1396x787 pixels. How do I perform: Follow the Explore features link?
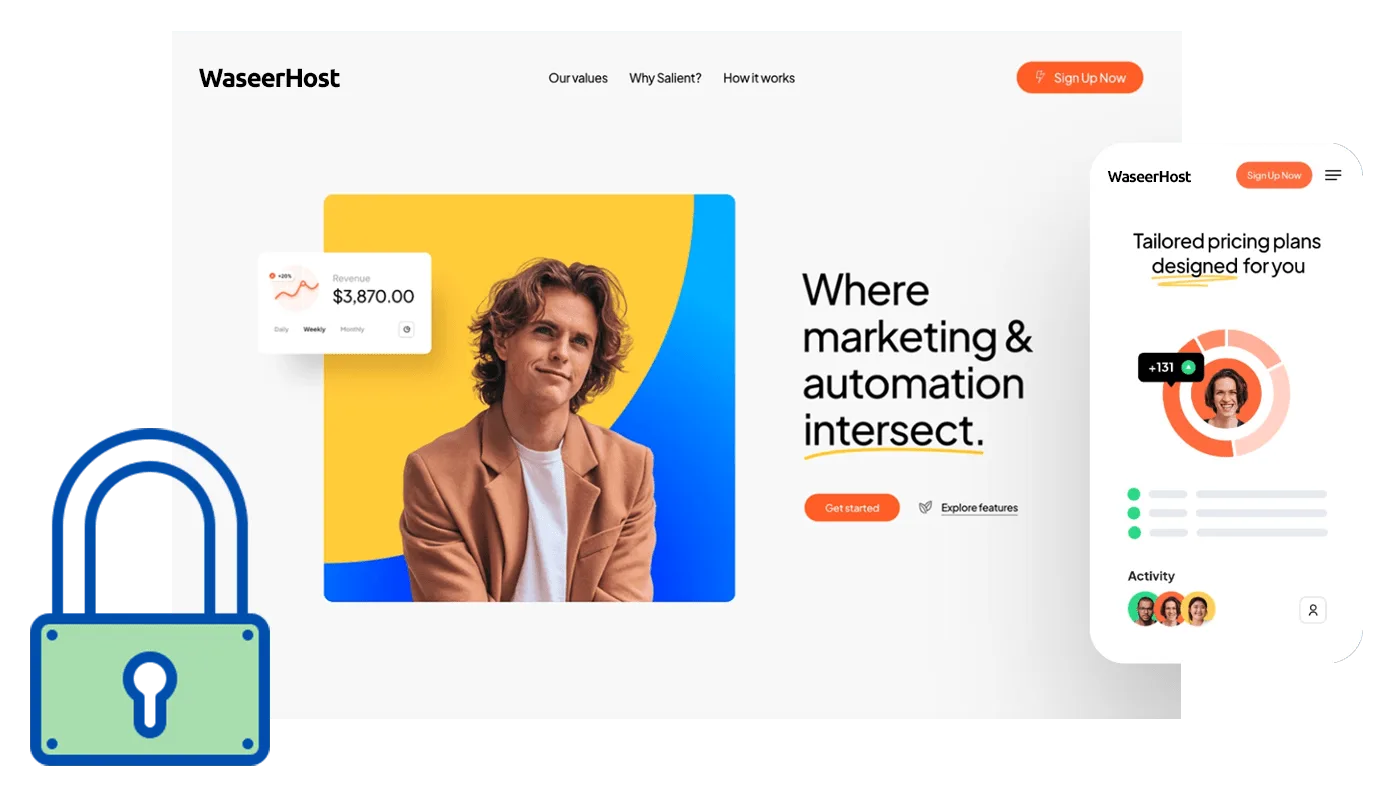coord(979,508)
